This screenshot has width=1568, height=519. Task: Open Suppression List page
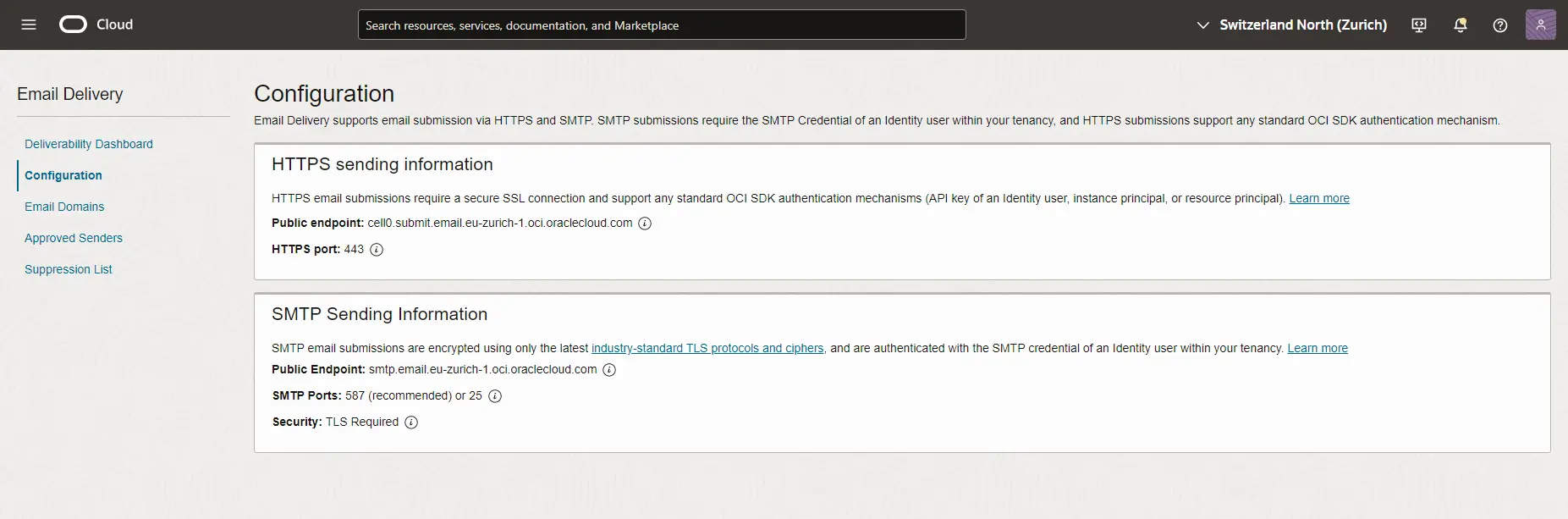(x=69, y=269)
